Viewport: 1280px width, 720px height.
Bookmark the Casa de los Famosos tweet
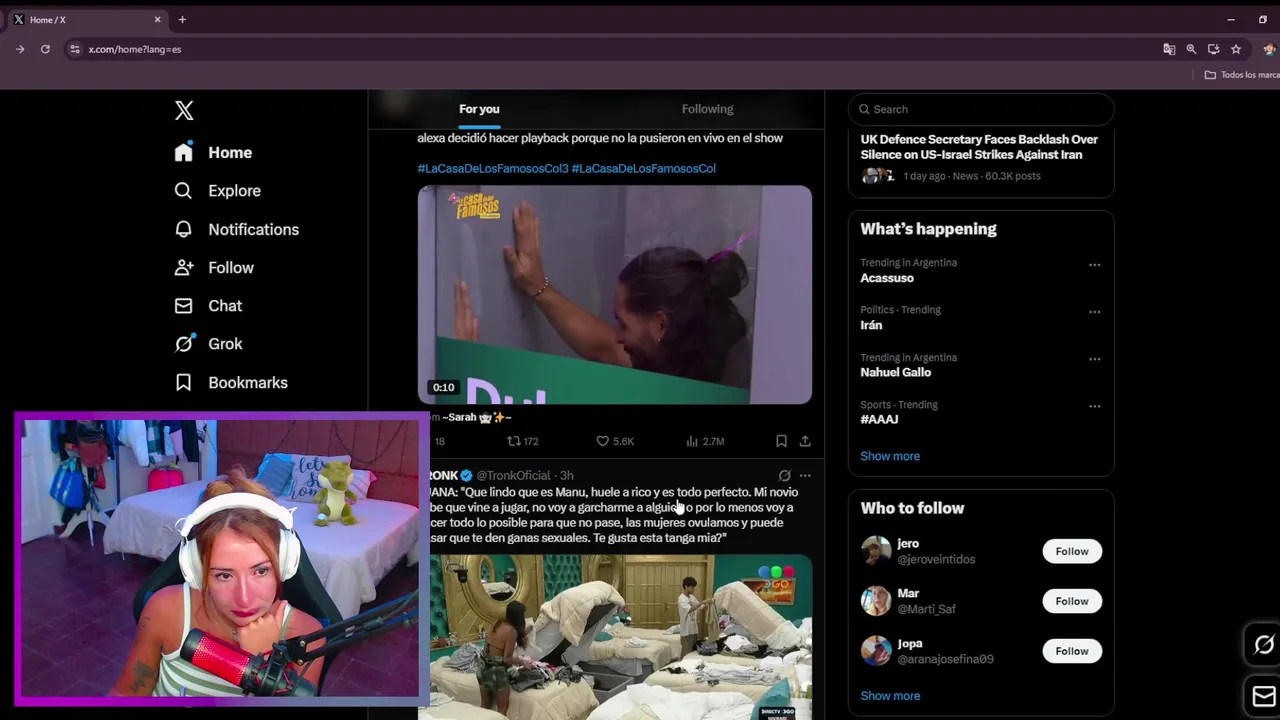click(781, 441)
